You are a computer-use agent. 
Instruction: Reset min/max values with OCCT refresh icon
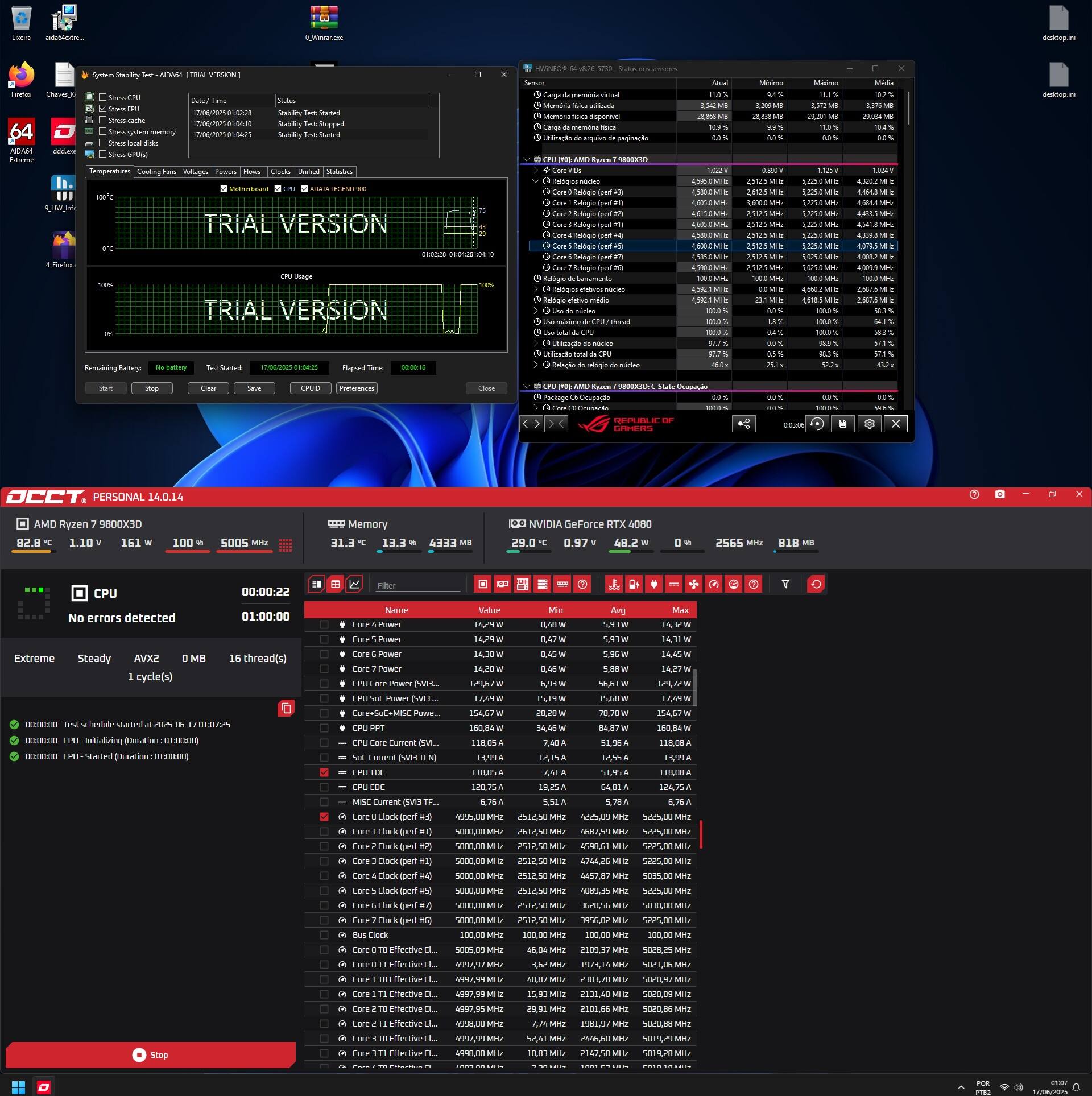pos(816,584)
